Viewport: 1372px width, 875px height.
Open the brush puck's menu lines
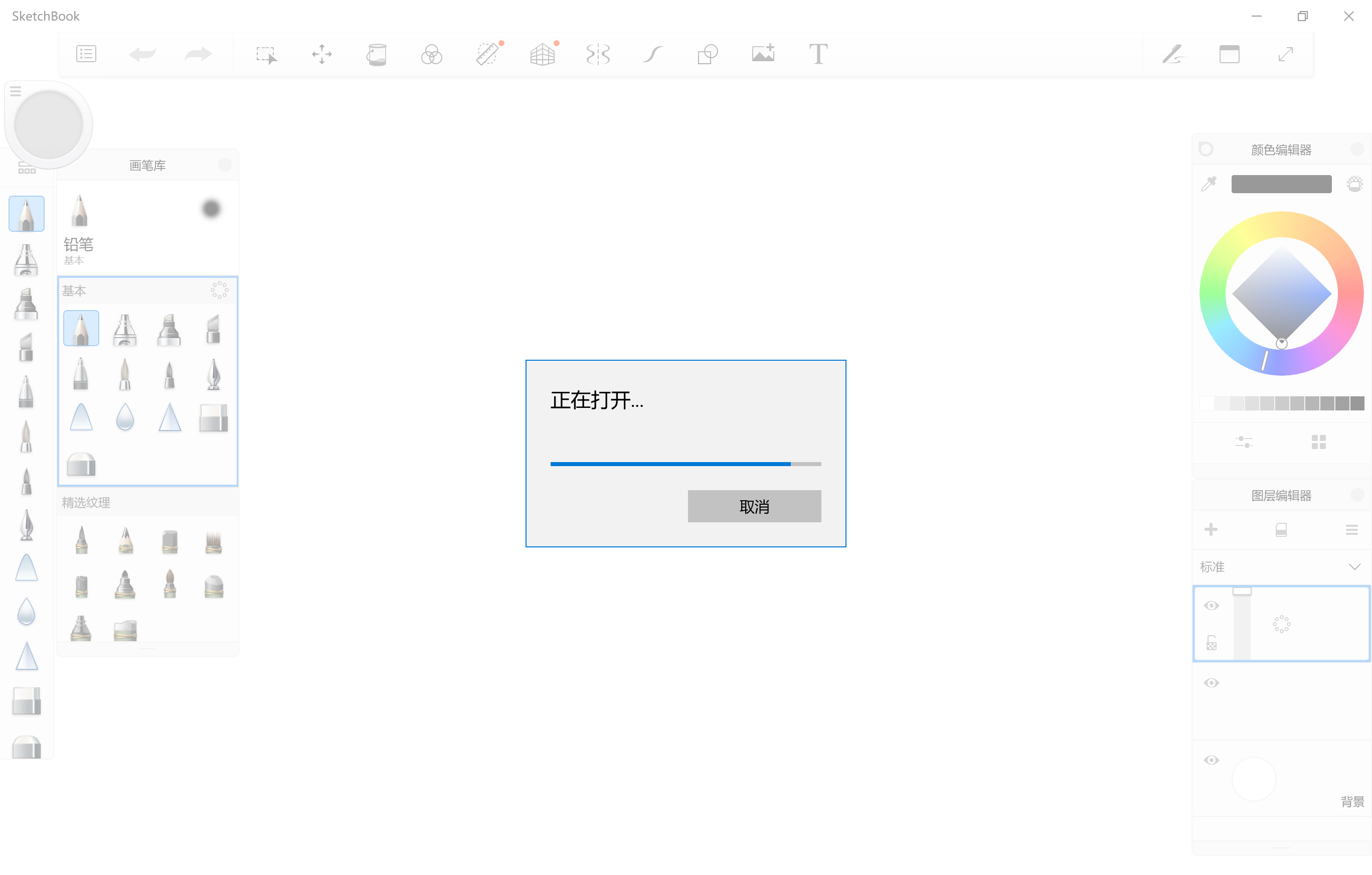pos(16,91)
